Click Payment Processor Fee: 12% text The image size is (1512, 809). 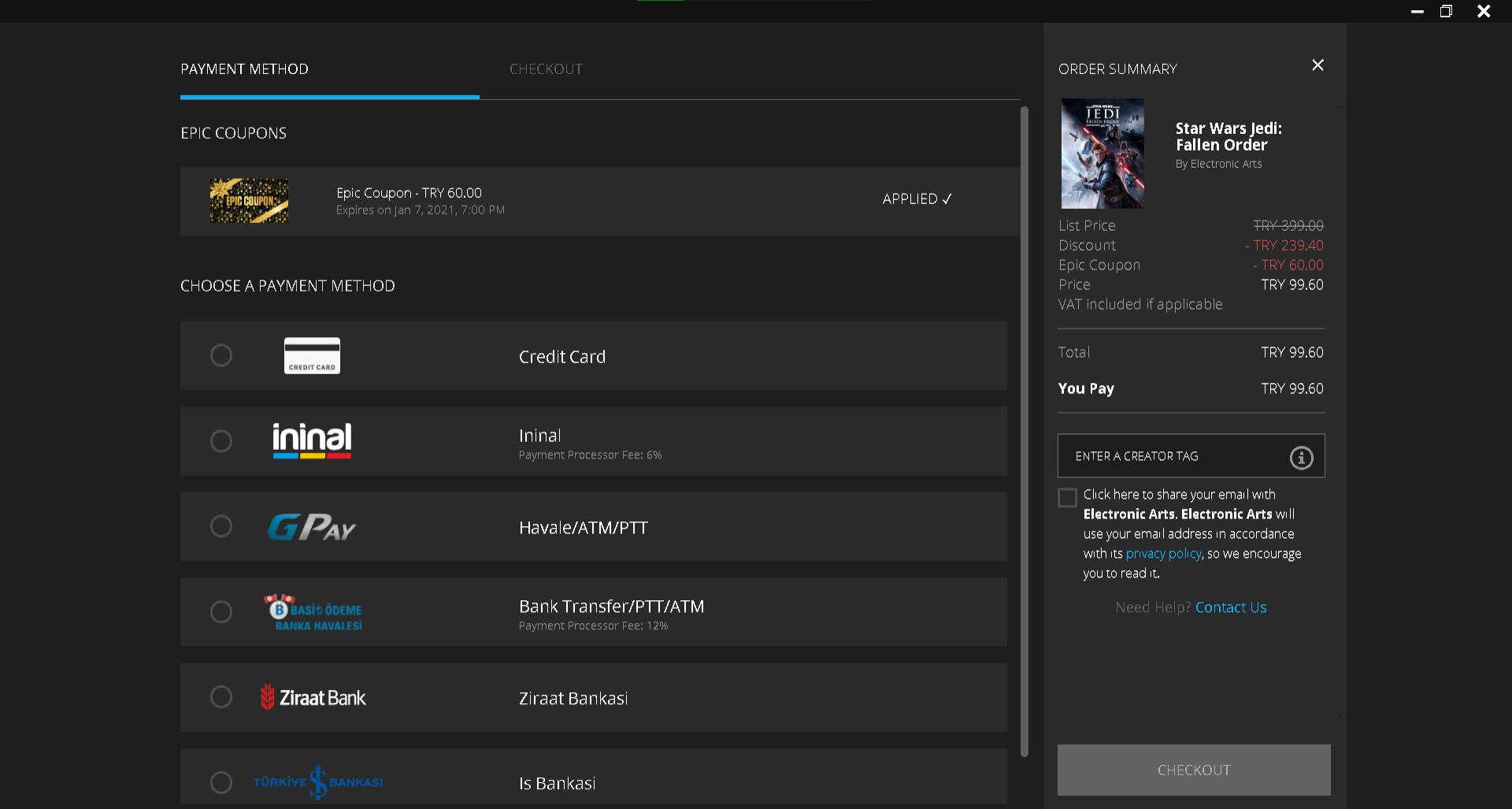coord(593,626)
